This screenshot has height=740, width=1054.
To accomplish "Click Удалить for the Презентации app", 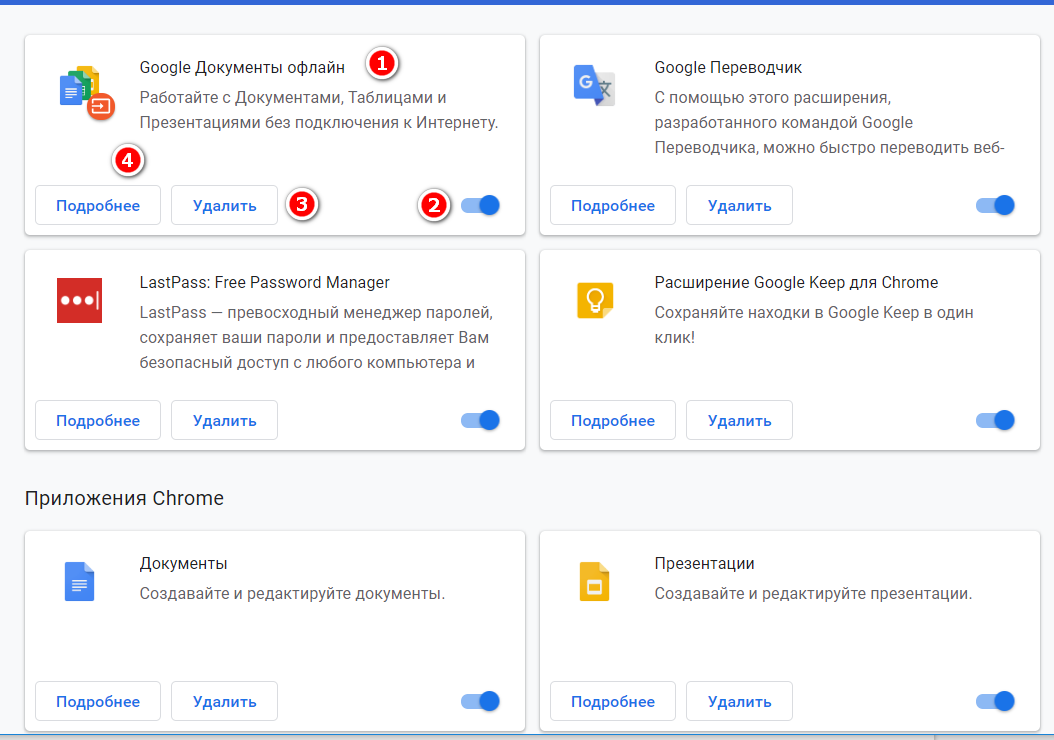I will (739, 701).
